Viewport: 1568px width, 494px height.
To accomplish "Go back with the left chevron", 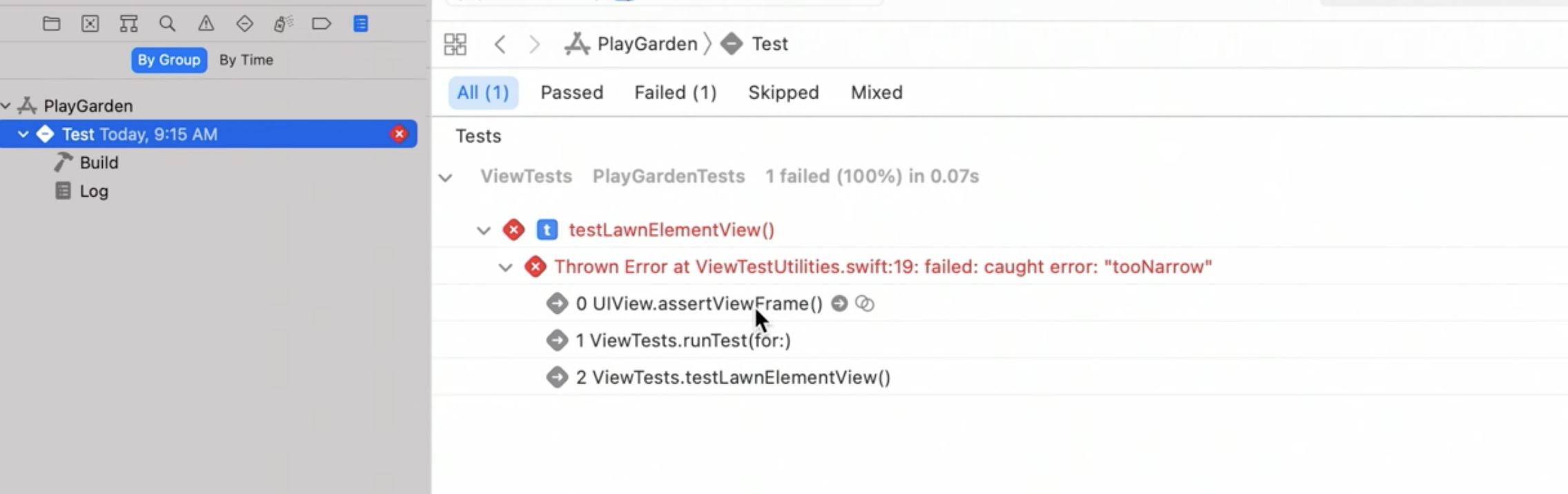I will (500, 44).
